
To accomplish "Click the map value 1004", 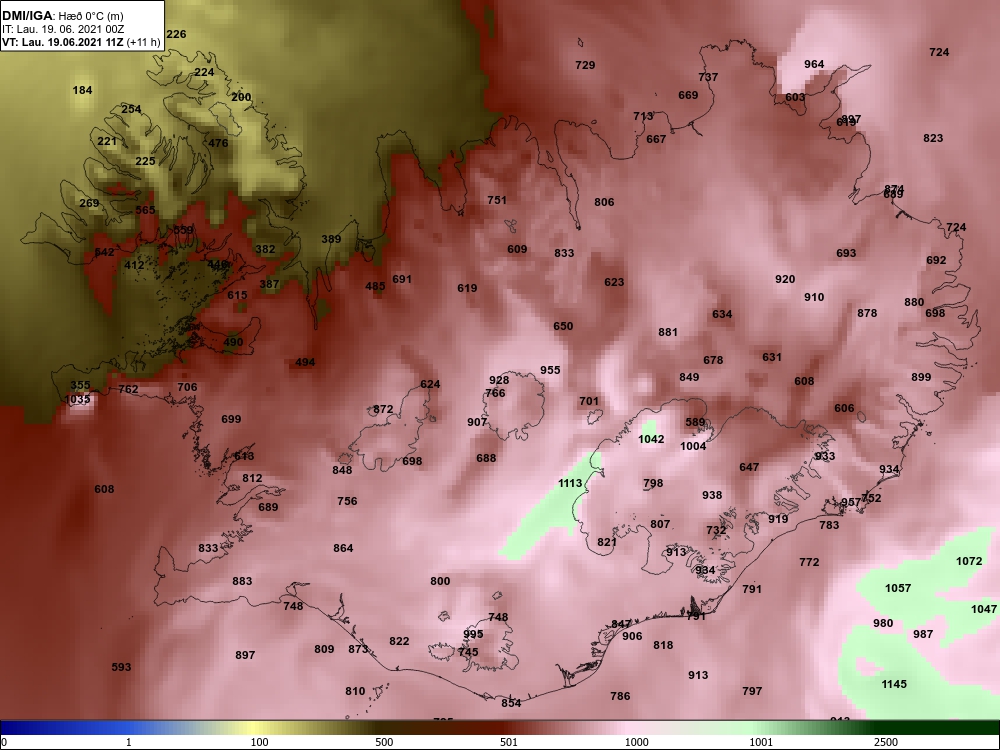I will pos(693,446).
